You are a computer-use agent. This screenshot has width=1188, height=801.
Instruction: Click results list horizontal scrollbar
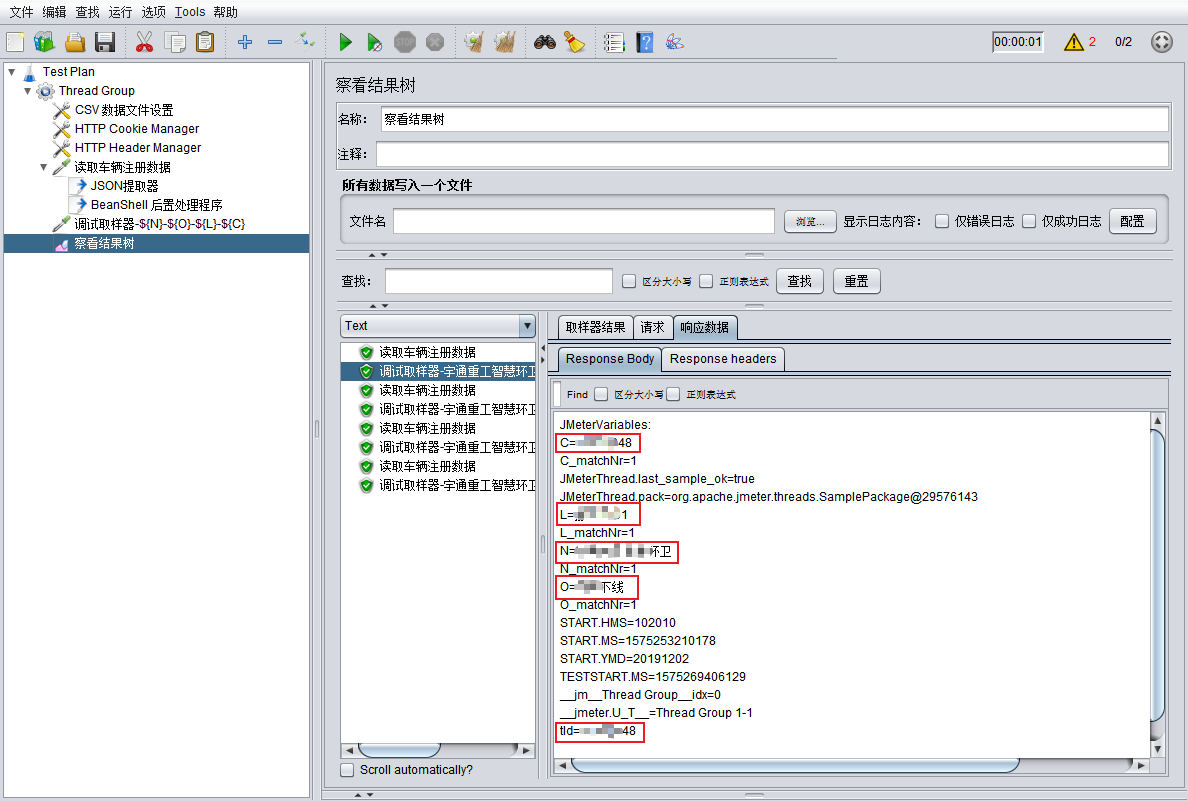[x=438, y=750]
